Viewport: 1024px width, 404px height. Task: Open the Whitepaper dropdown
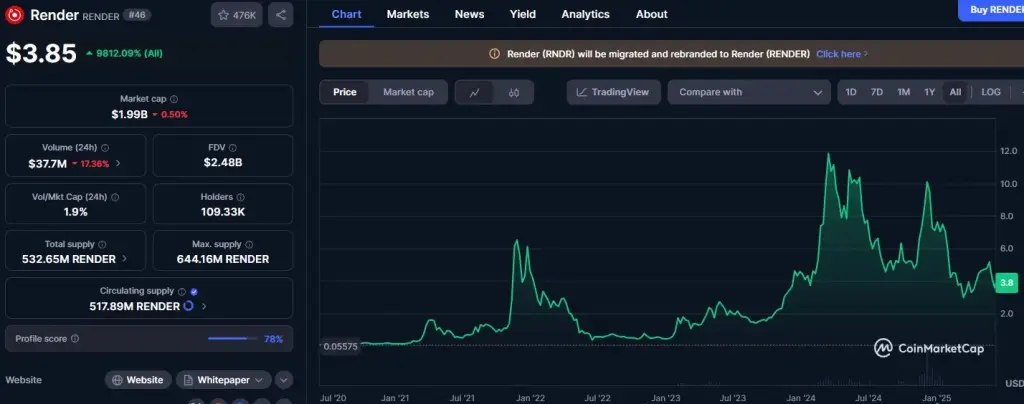coord(223,380)
